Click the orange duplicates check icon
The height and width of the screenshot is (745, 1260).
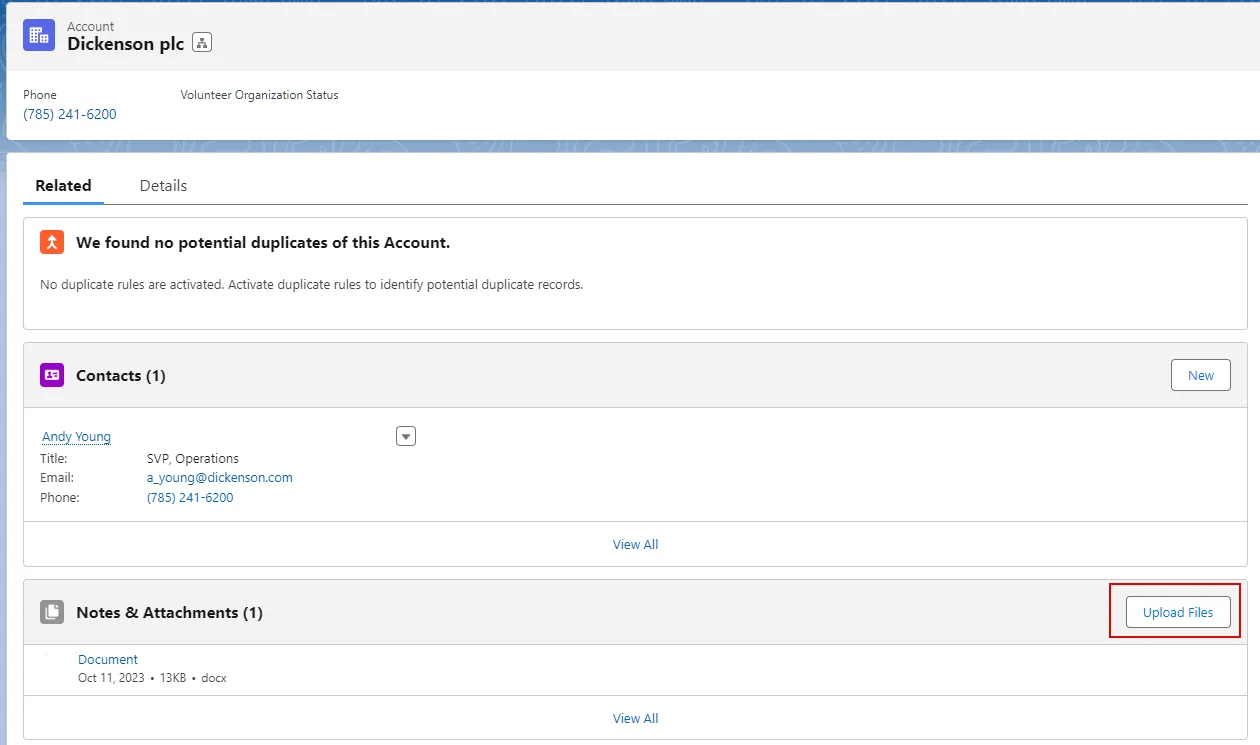[x=51, y=241]
